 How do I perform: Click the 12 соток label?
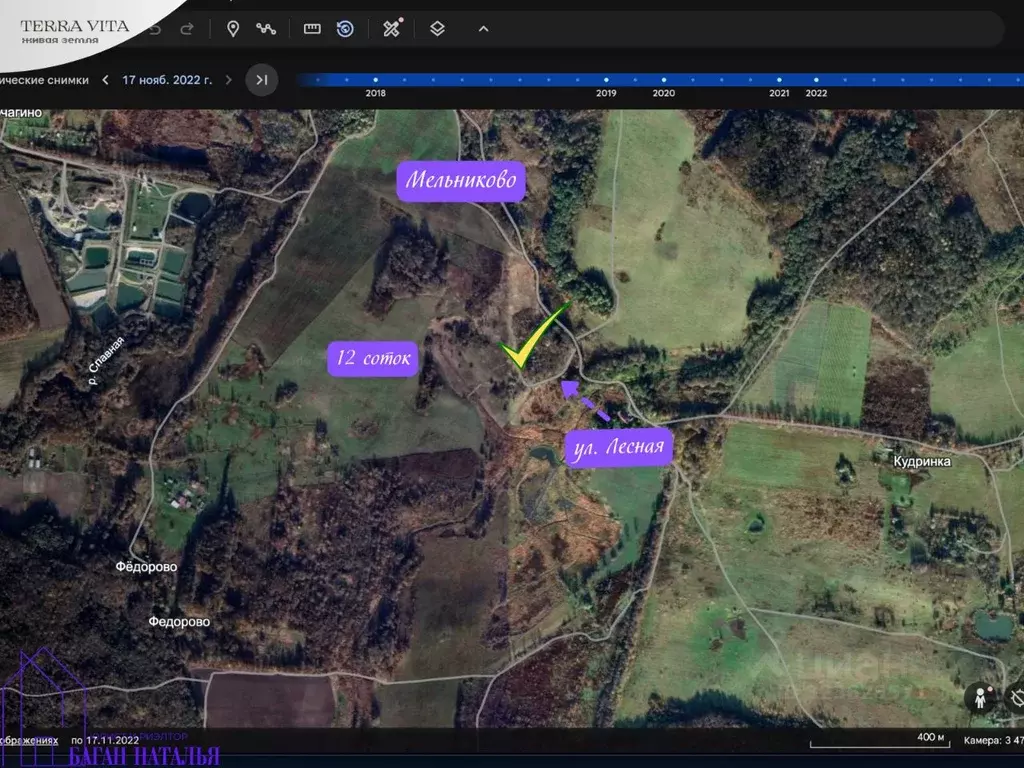coord(373,359)
